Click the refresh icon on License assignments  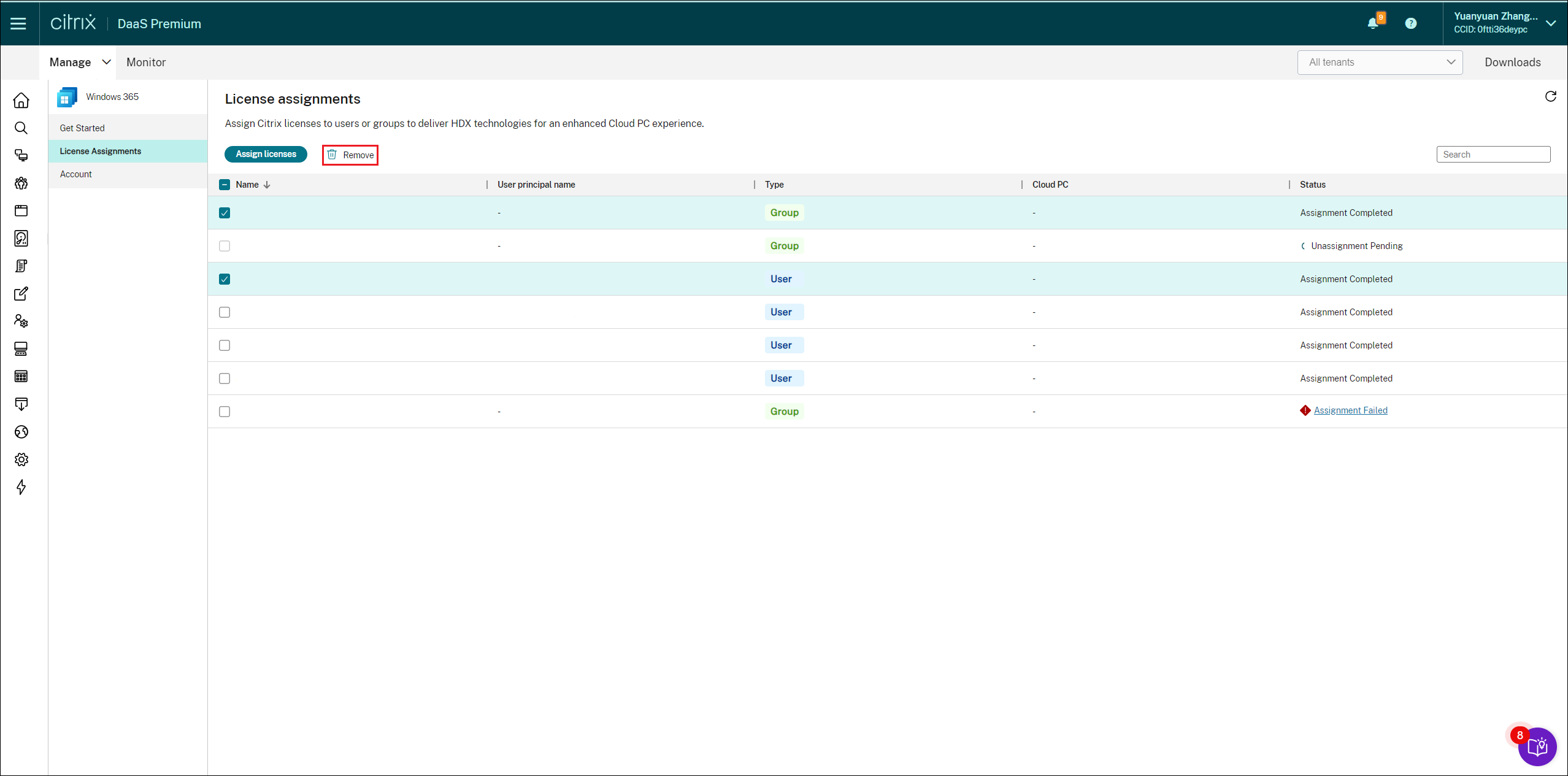(x=1550, y=96)
